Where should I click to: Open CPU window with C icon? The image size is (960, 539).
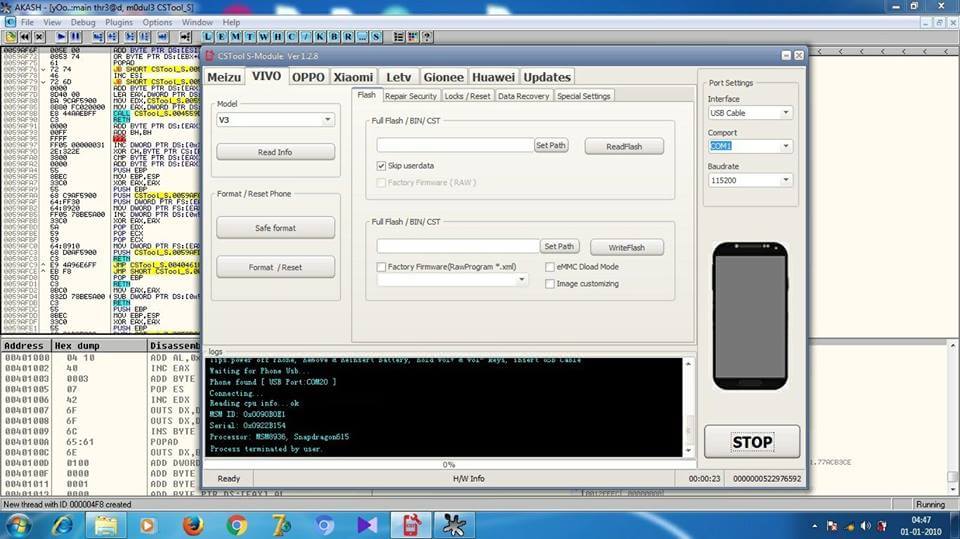point(292,37)
